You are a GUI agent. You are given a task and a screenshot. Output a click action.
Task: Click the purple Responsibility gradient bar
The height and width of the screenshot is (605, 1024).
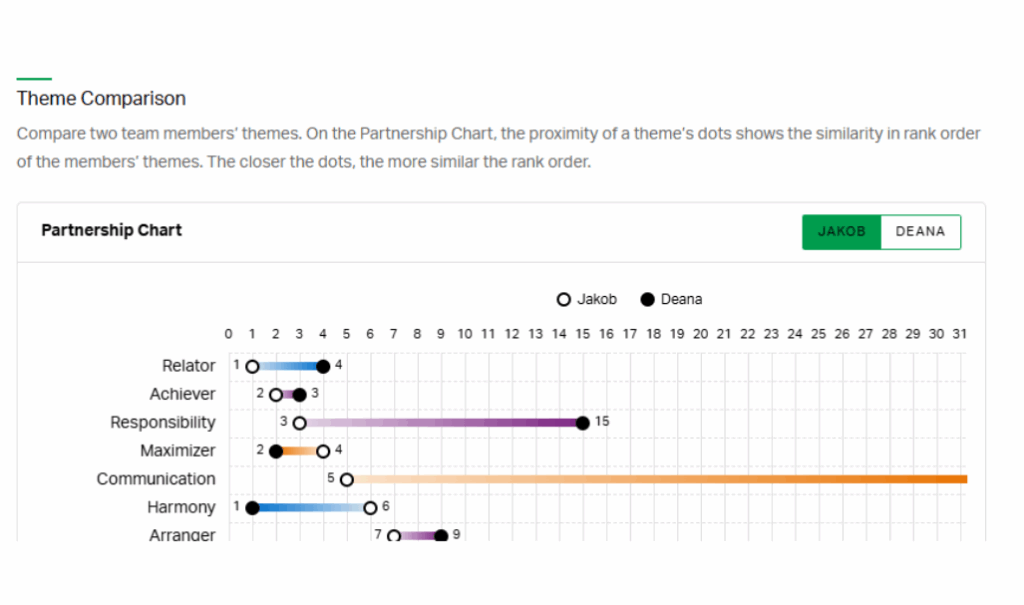[x=441, y=423]
